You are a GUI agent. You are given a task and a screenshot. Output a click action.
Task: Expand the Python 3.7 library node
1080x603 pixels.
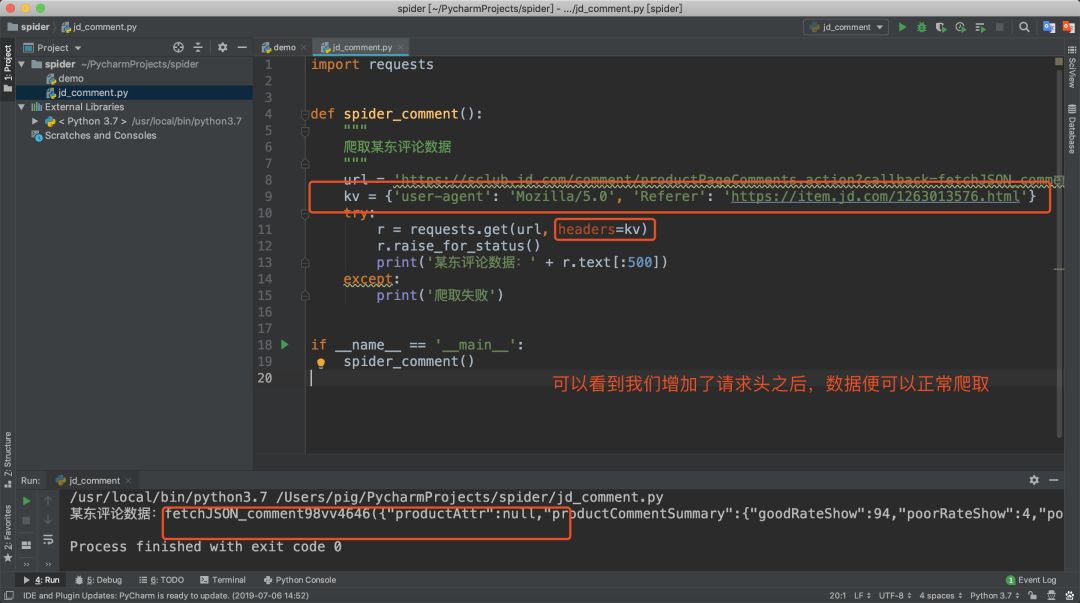point(35,121)
